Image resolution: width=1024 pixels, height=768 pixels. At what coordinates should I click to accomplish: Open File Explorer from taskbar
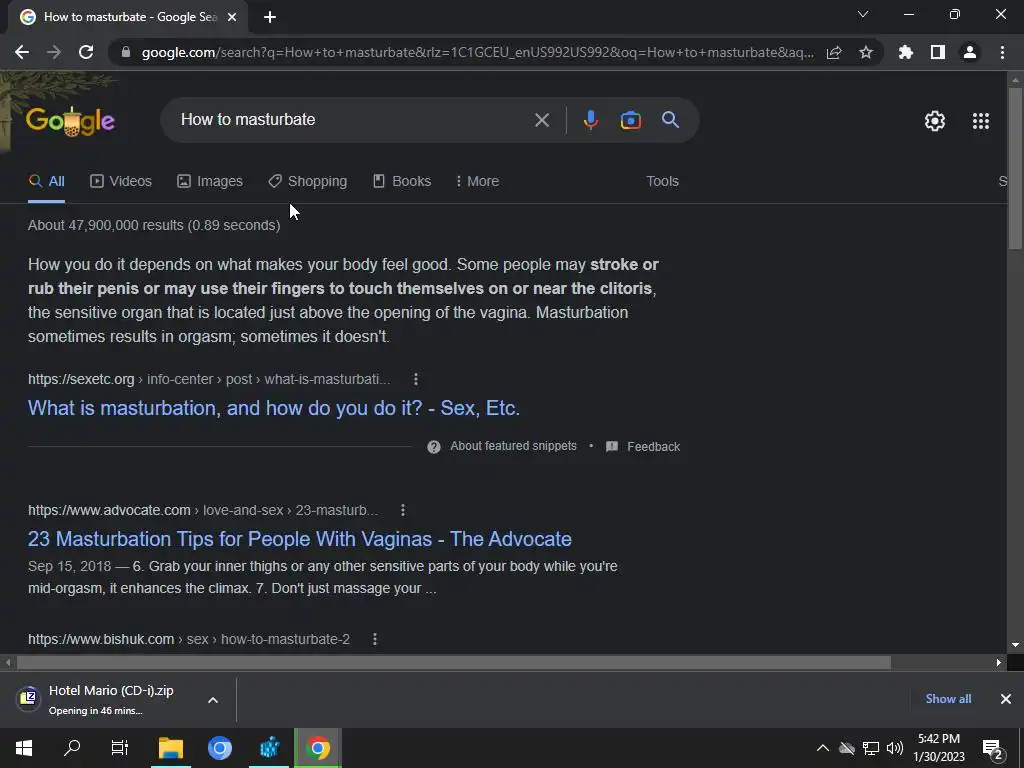(171, 748)
